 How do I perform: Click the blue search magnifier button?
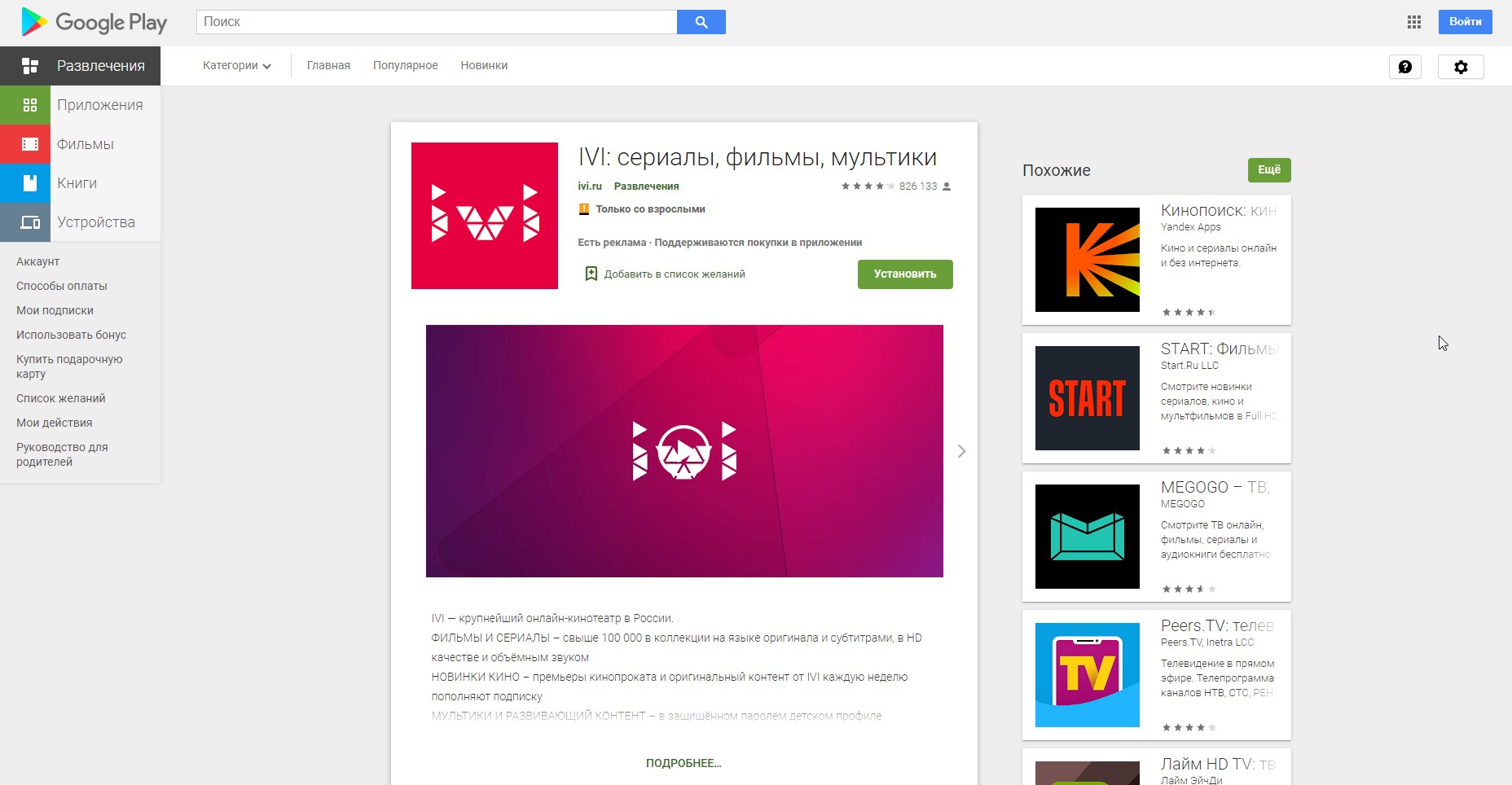click(x=701, y=22)
